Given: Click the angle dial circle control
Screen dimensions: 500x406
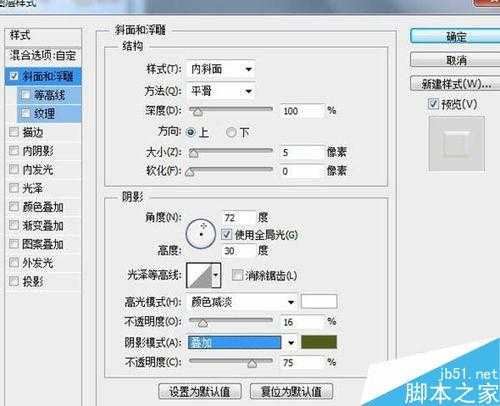Looking at the screenshot, I should click(x=201, y=234).
